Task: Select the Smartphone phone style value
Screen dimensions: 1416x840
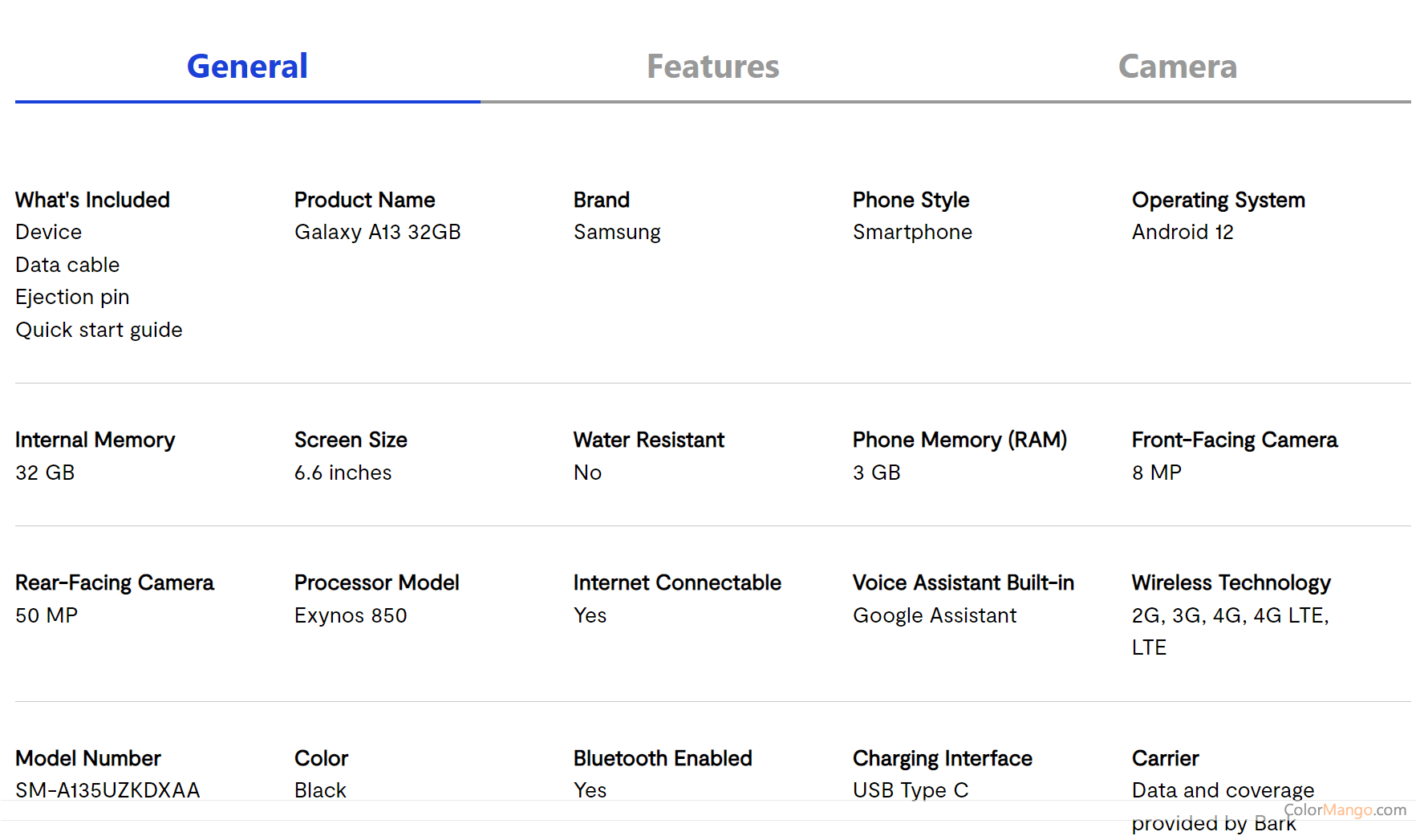Action: 912,232
